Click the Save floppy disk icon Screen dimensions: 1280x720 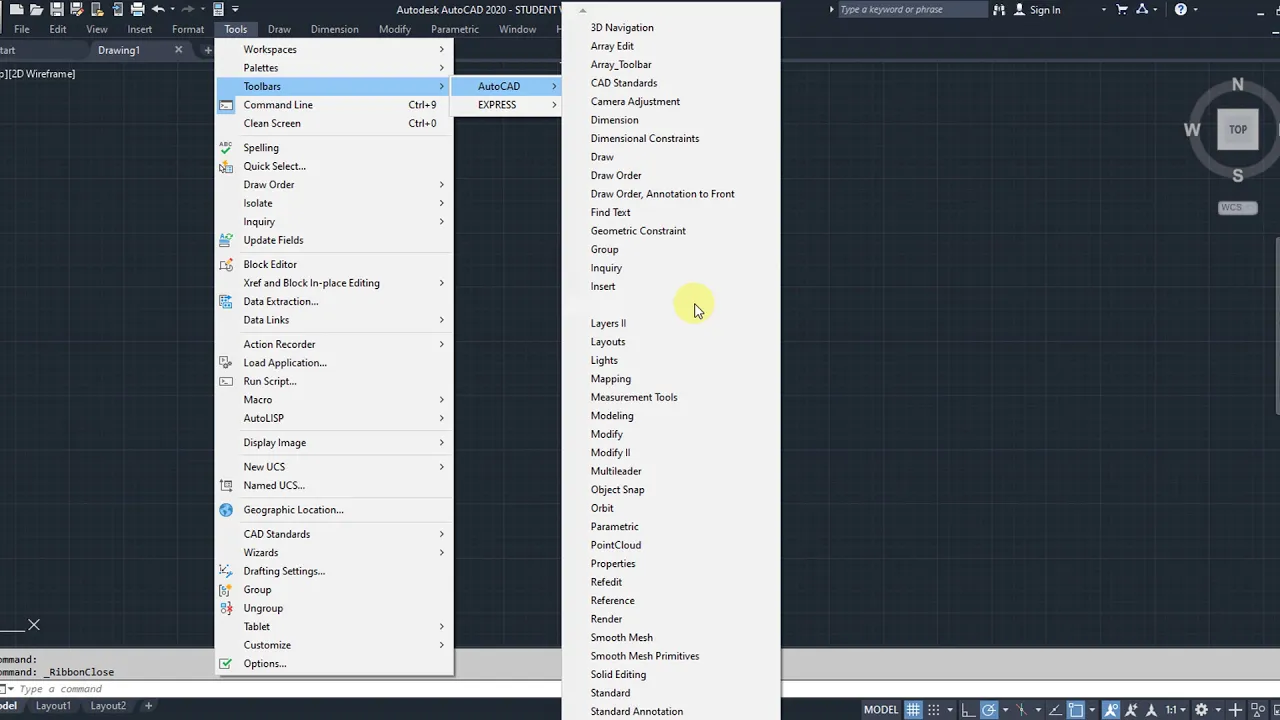(57, 9)
